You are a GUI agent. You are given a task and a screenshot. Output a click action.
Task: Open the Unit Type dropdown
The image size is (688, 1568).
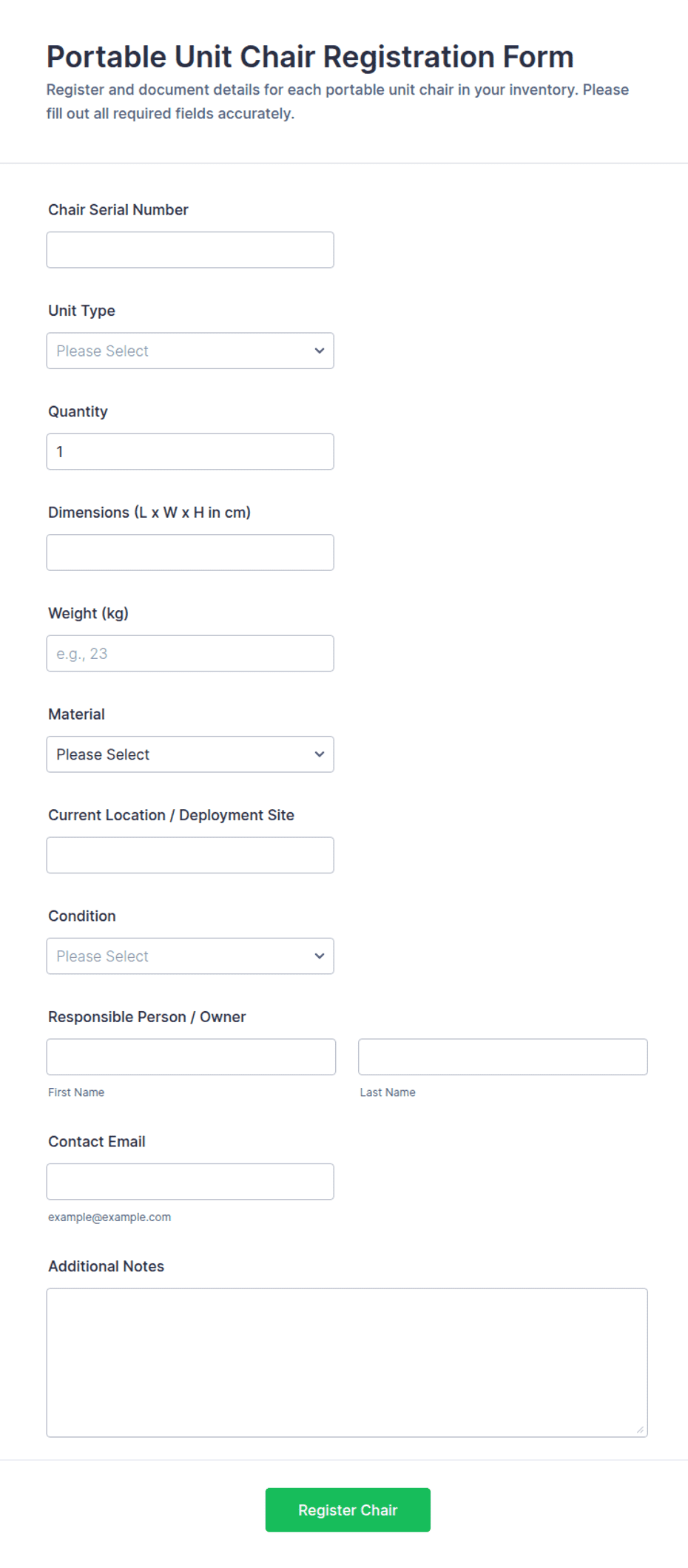pos(190,351)
